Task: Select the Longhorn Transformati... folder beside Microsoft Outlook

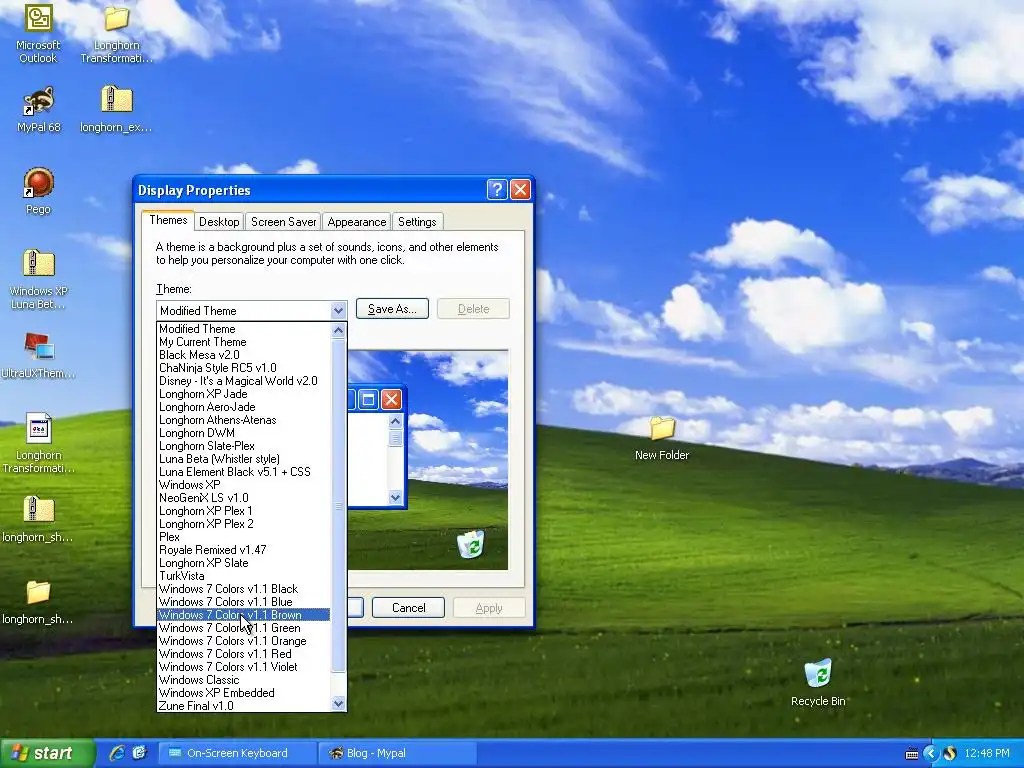Action: click(x=116, y=33)
